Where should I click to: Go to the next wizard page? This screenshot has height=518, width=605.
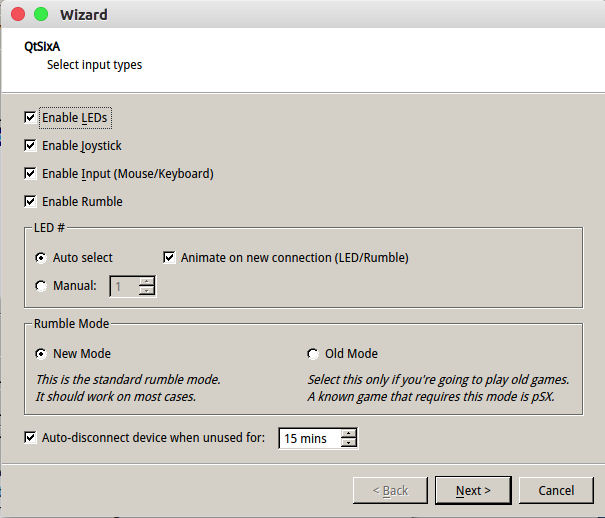coord(473,490)
